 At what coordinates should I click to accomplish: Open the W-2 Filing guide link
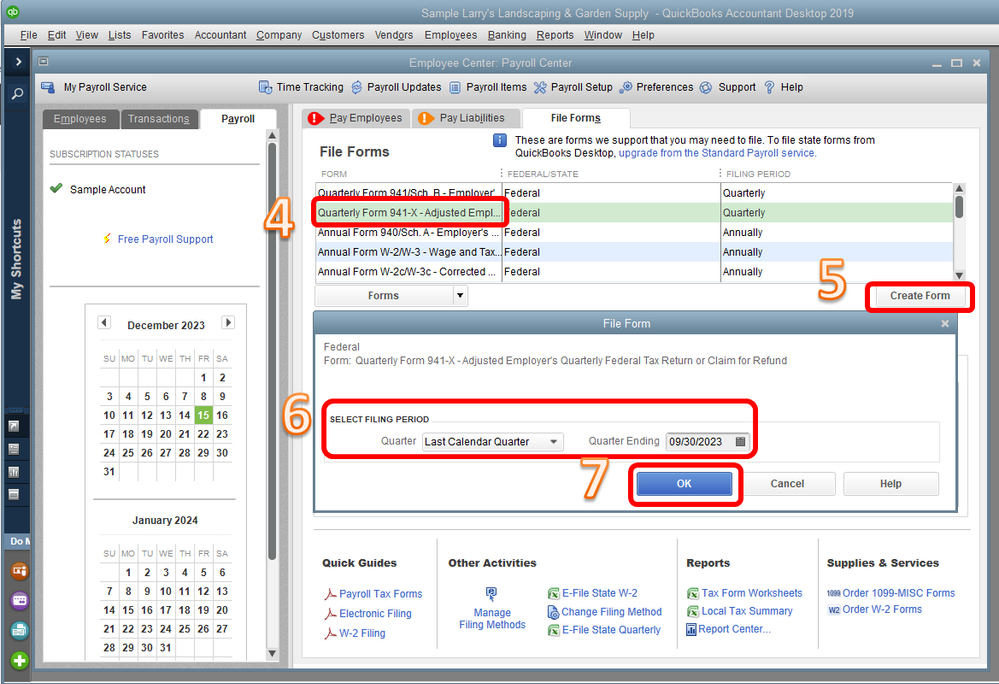(362, 633)
